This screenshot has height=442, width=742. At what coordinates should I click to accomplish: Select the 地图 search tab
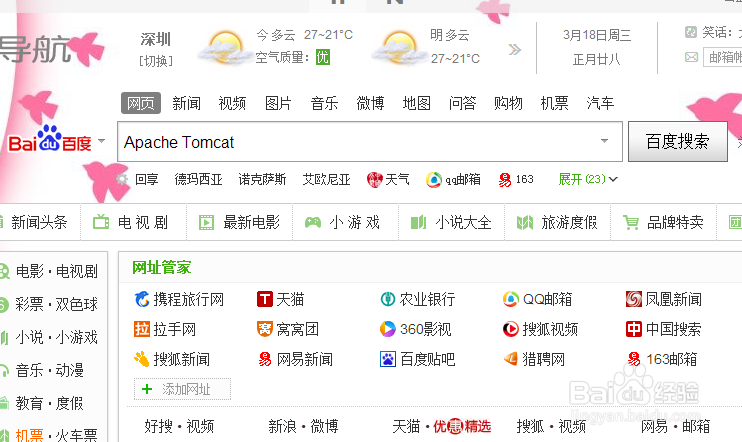pyautogui.click(x=416, y=103)
